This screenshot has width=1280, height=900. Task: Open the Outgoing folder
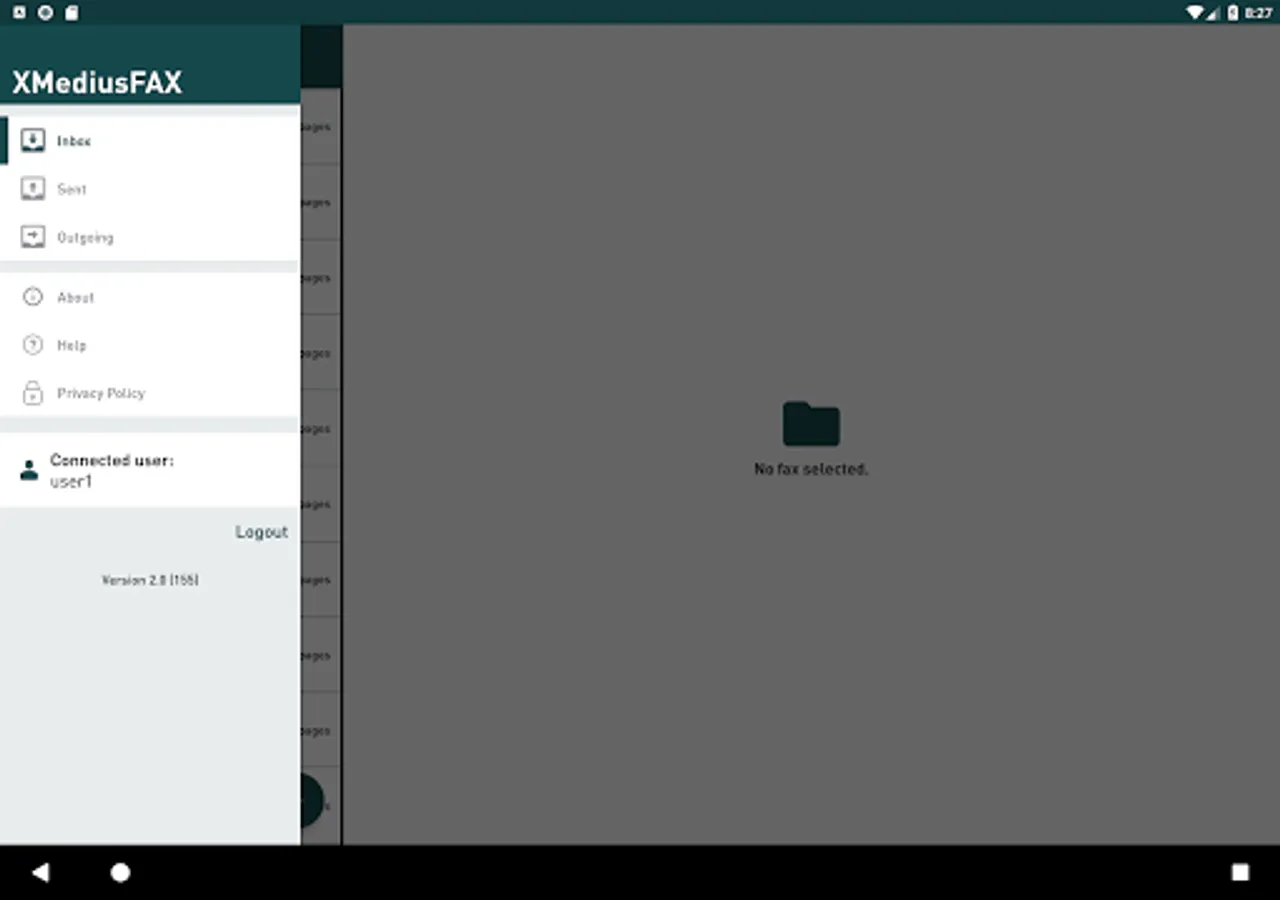(x=150, y=237)
